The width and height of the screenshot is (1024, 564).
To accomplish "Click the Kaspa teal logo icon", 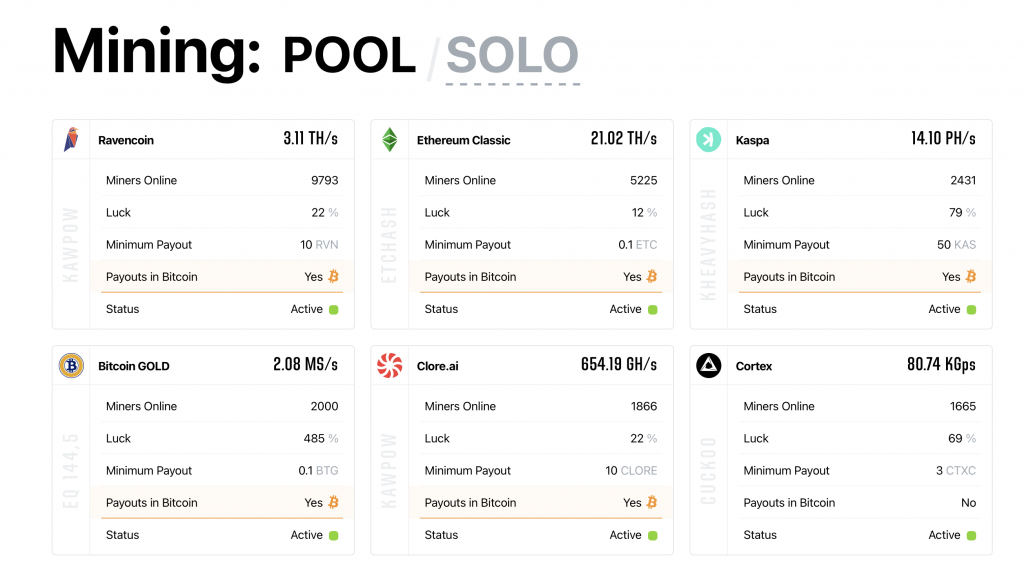I will [709, 140].
